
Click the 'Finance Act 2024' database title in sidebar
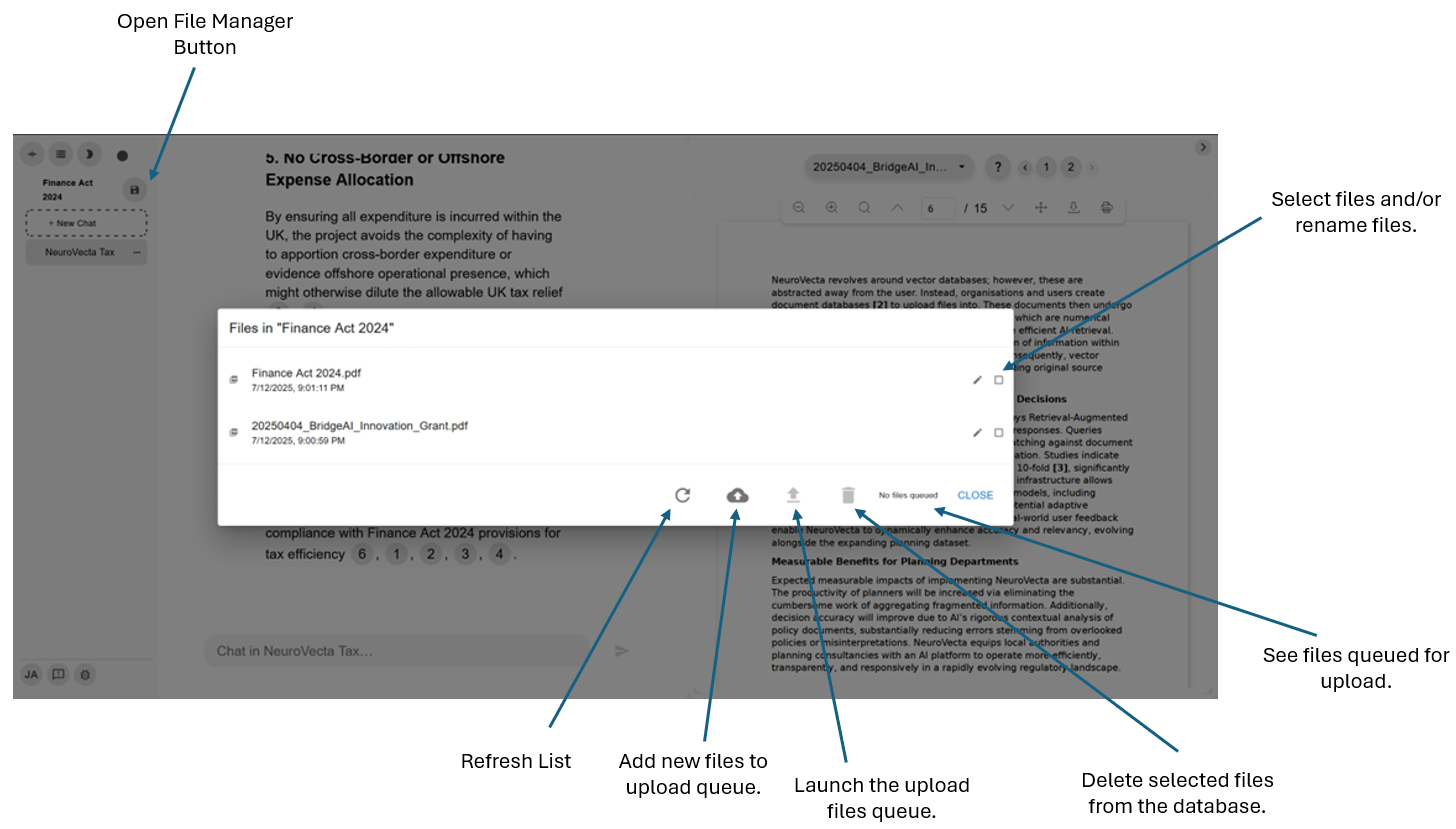coord(67,190)
